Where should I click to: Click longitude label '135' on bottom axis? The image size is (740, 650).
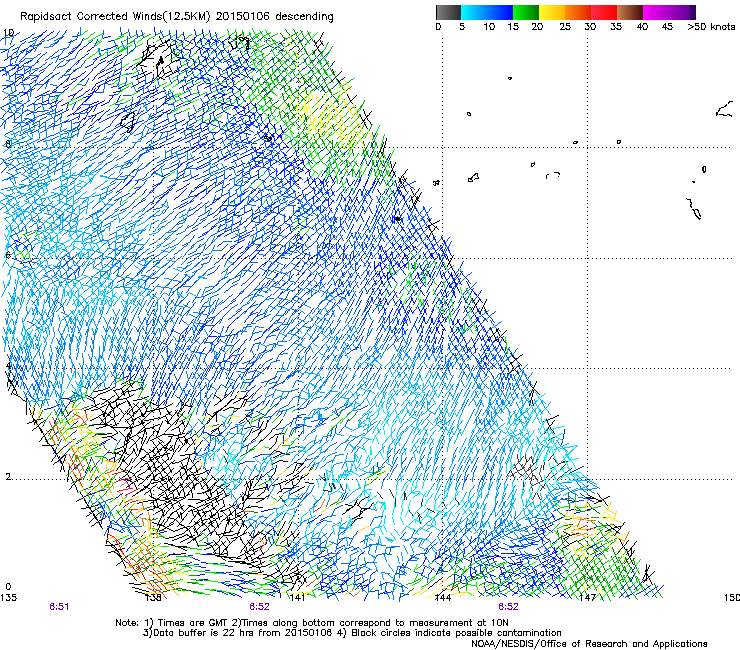[x=8, y=598]
